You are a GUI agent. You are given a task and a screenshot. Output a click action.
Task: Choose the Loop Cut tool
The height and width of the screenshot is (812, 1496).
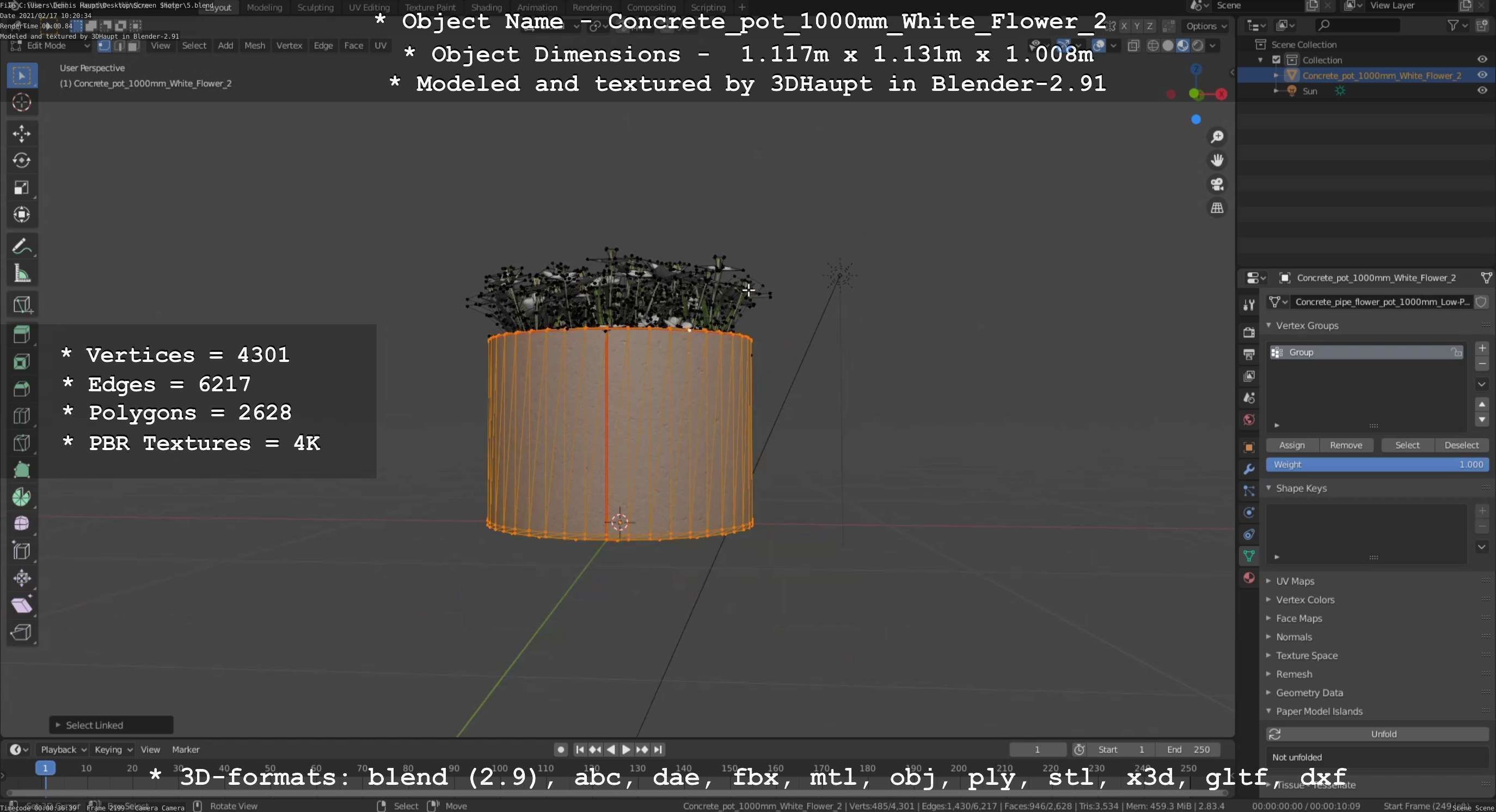[22, 416]
